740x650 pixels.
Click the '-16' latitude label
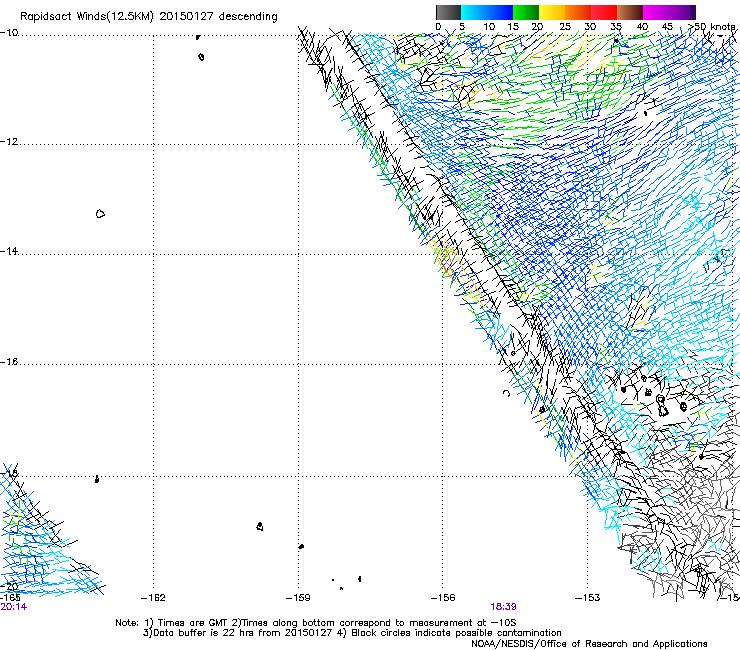(9, 362)
